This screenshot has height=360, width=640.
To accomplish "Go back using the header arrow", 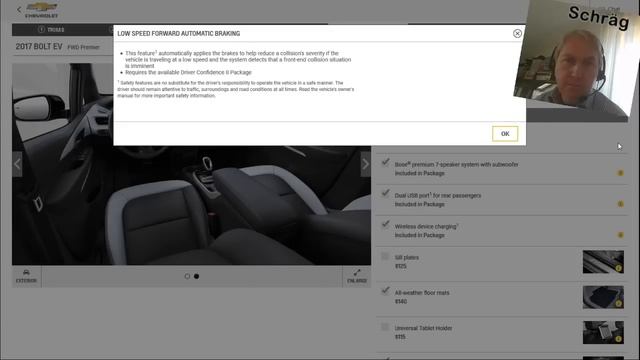I will (19, 9).
